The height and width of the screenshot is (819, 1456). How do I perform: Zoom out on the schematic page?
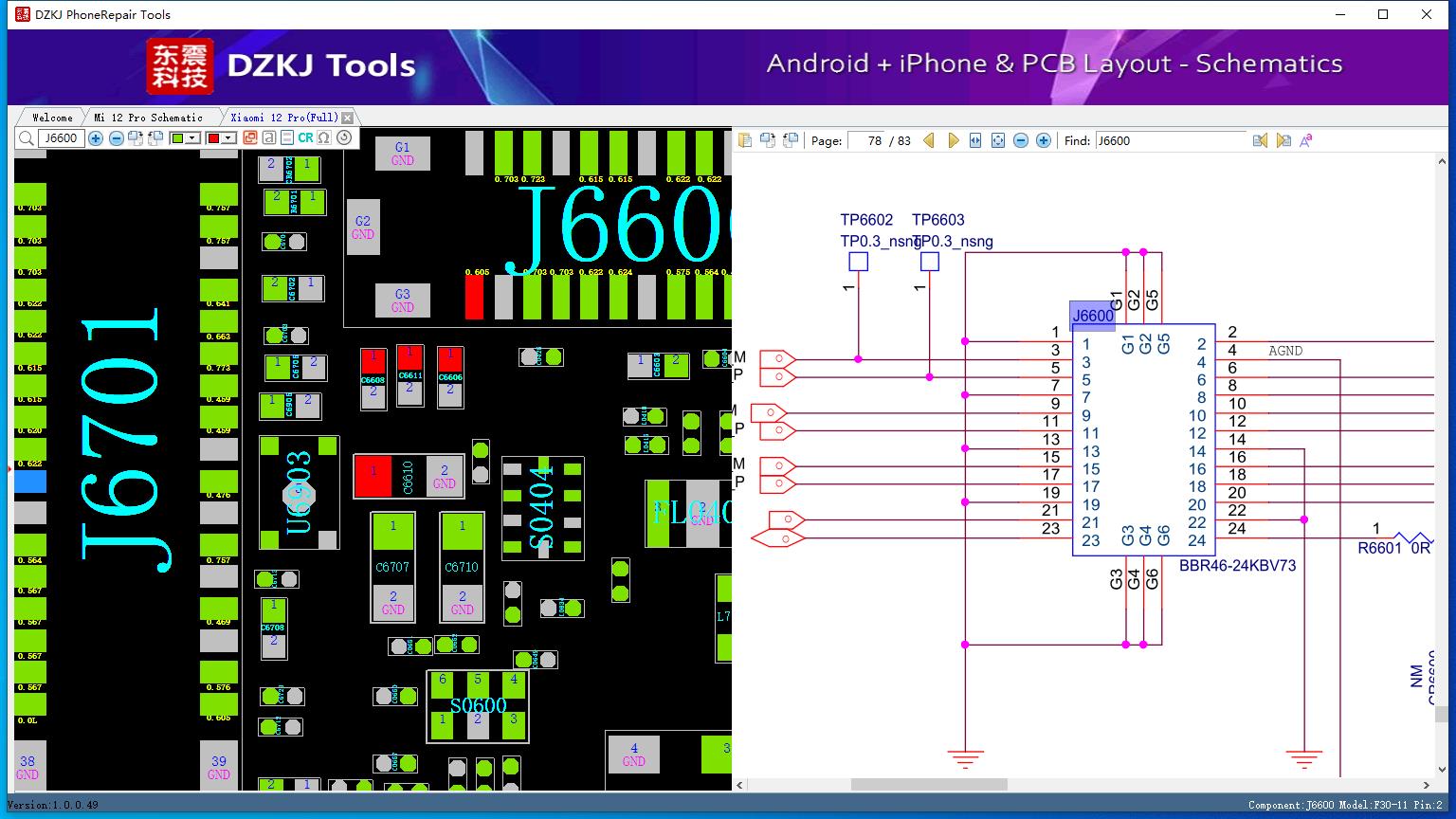(x=1021, y=140)
